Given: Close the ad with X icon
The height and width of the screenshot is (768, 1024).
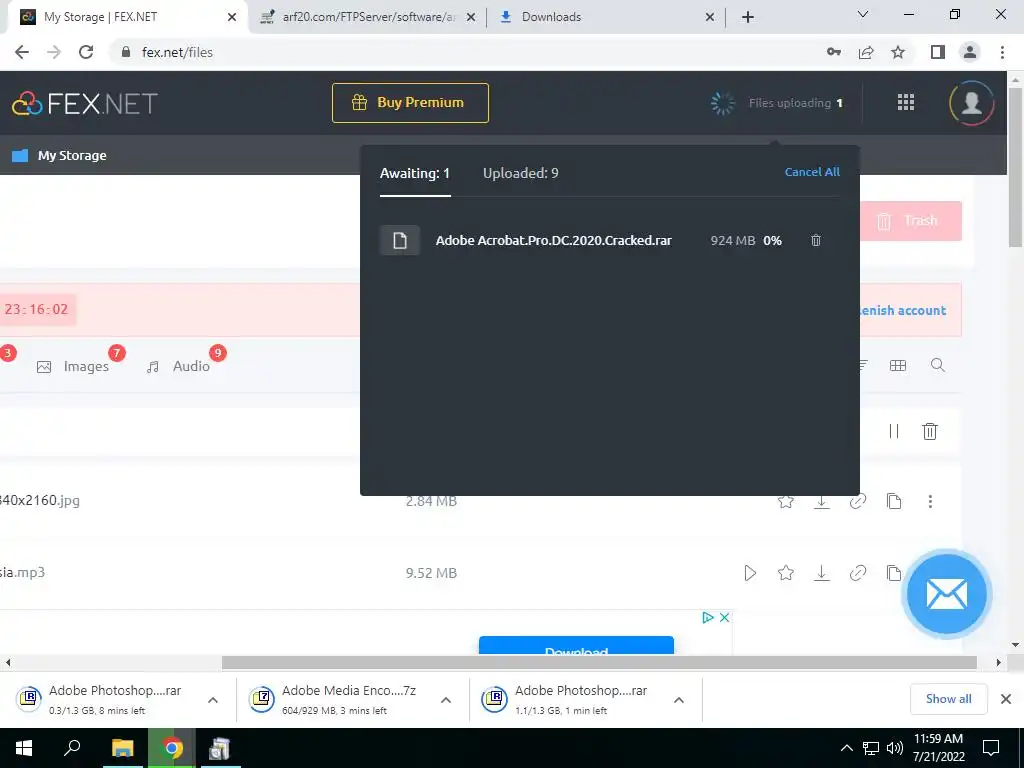Looking at the screenshot, I should (724, 617).
